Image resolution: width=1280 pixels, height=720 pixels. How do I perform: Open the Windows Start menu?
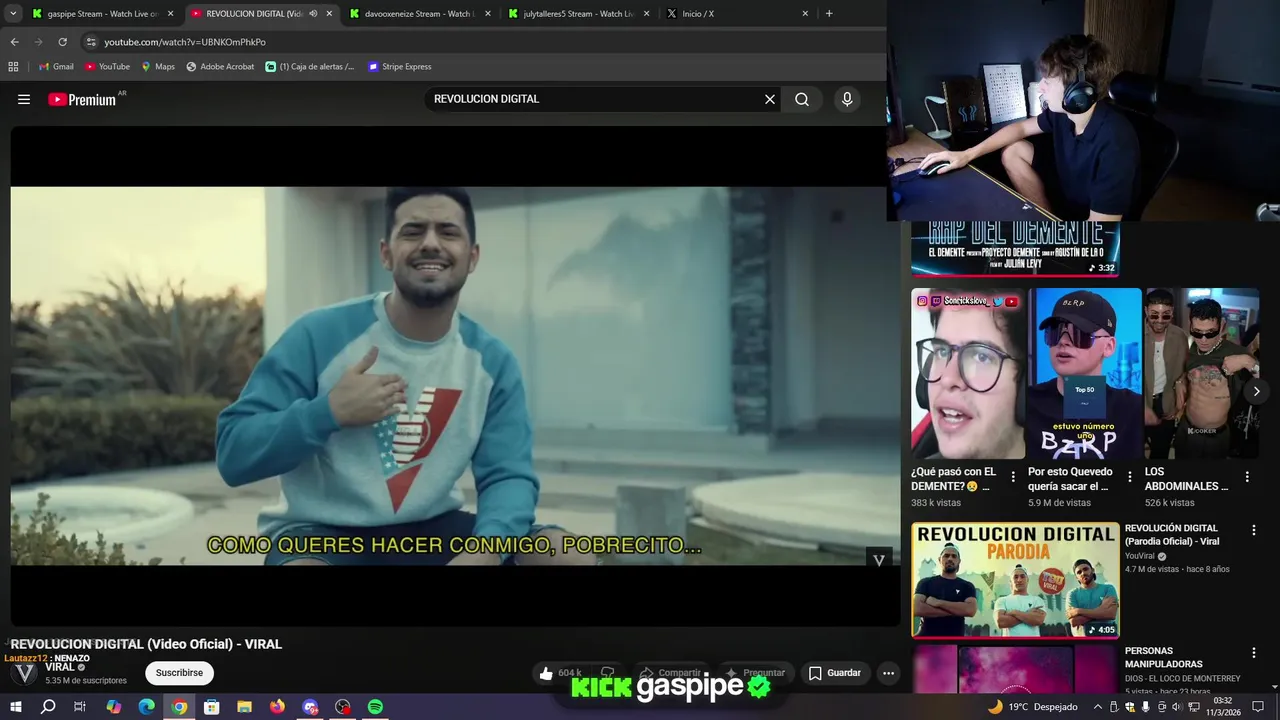click(x=15, y=707)
